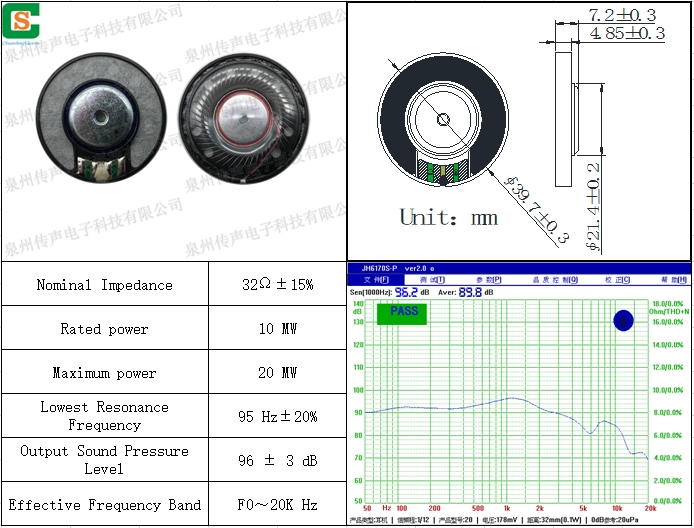Select the speaker front diaphragm photo
The width and height of the screenshot is (694, 528).
[244, 119]
